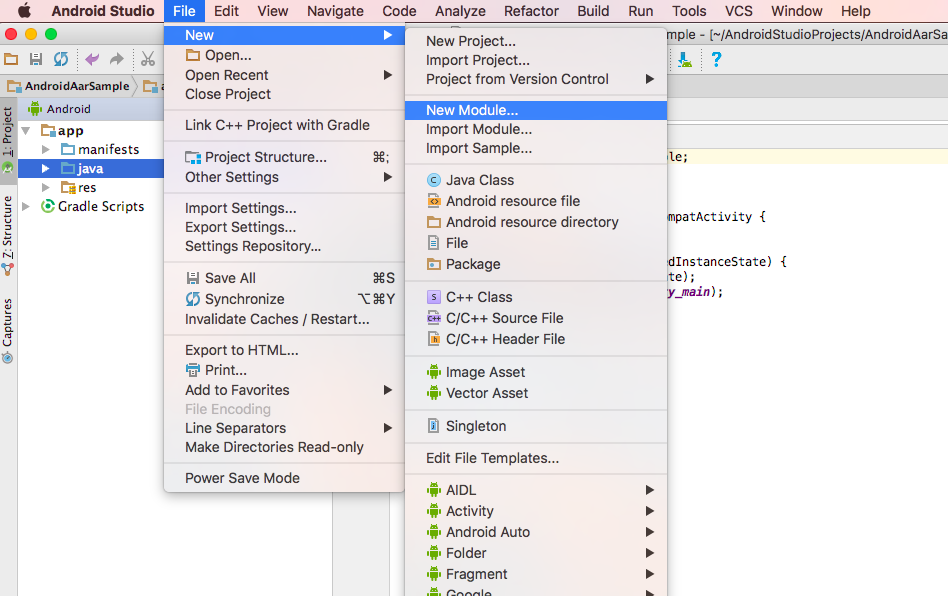The image size is (948, 596).
Task: Click Save All menu item
Action: point(284,278)
